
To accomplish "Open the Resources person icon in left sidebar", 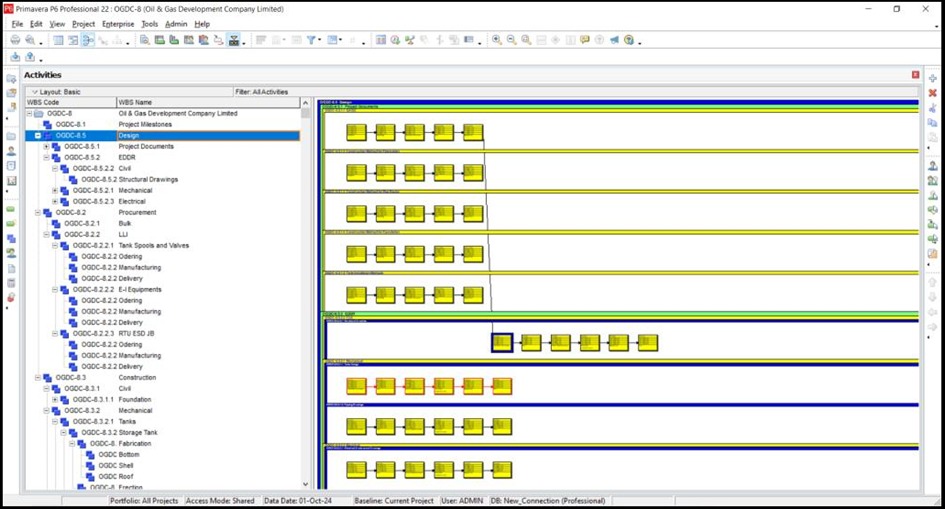I will tap(11, 151).
